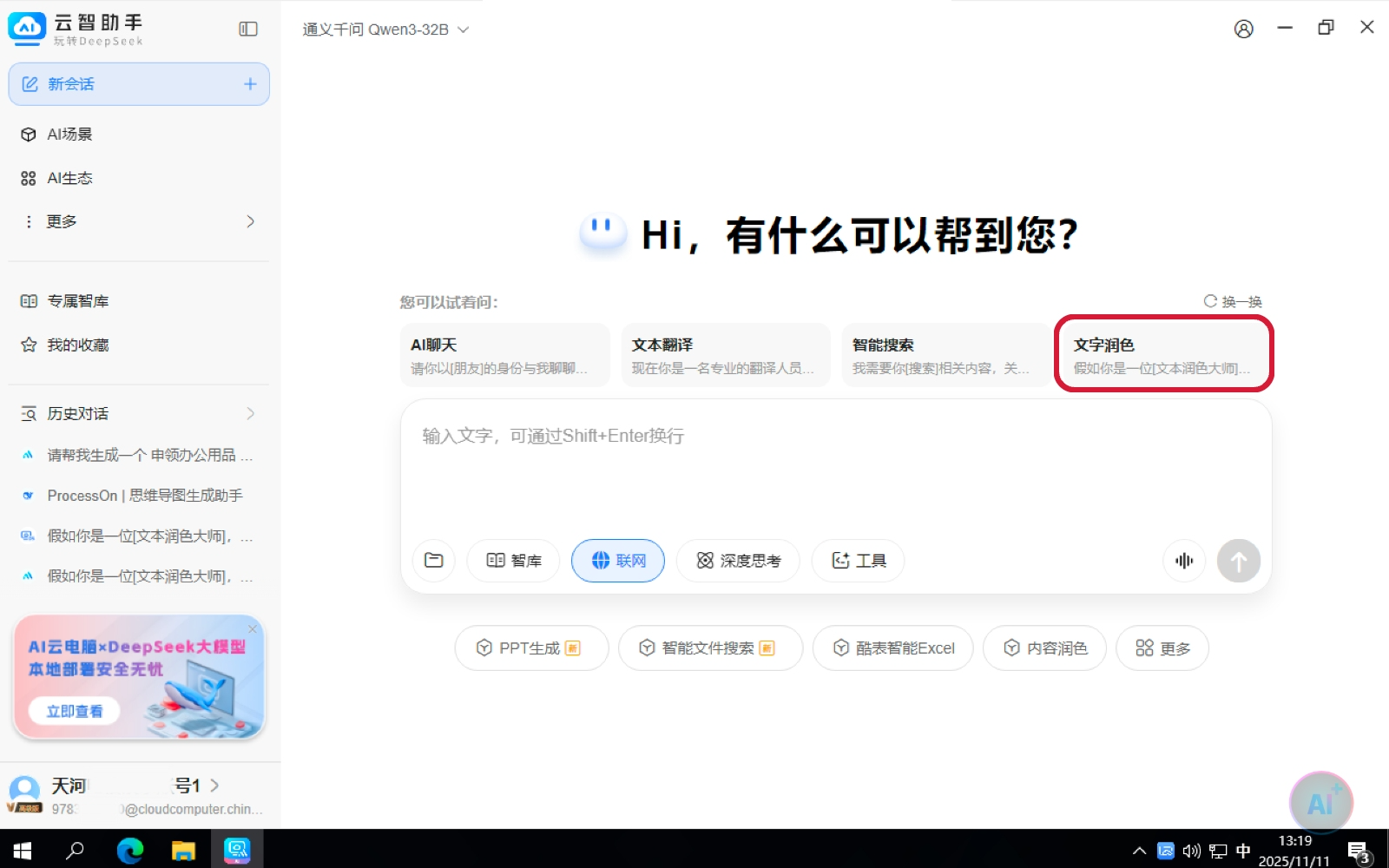Select the 智能搜索 suggestion card

[946, 354]
